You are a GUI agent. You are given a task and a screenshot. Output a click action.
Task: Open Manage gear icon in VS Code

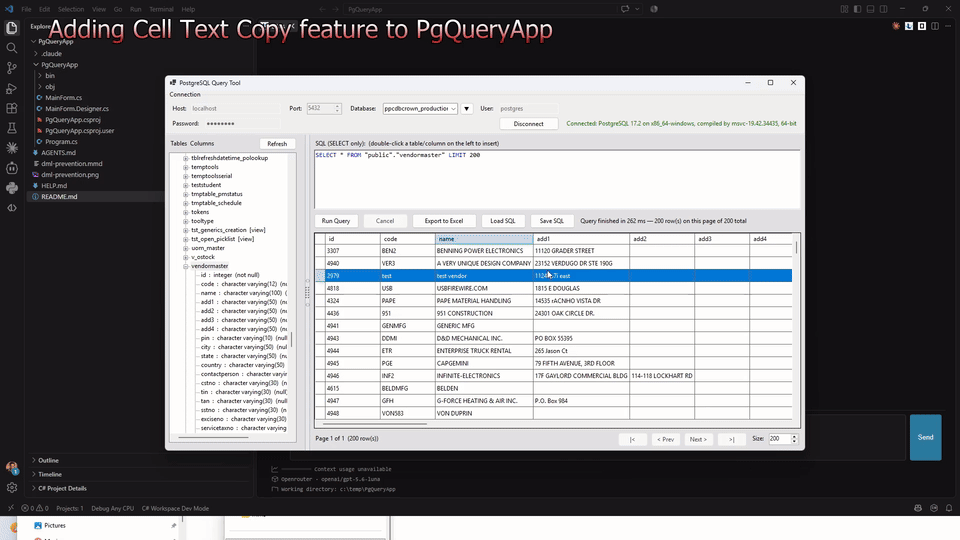point(12,488)
